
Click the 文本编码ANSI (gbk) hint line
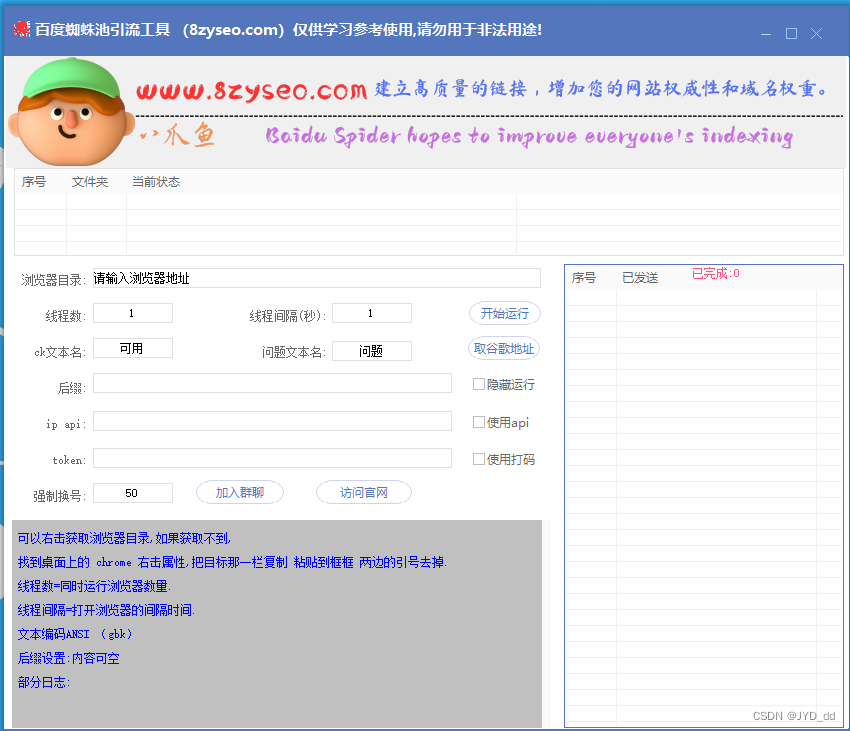point(75,634)
